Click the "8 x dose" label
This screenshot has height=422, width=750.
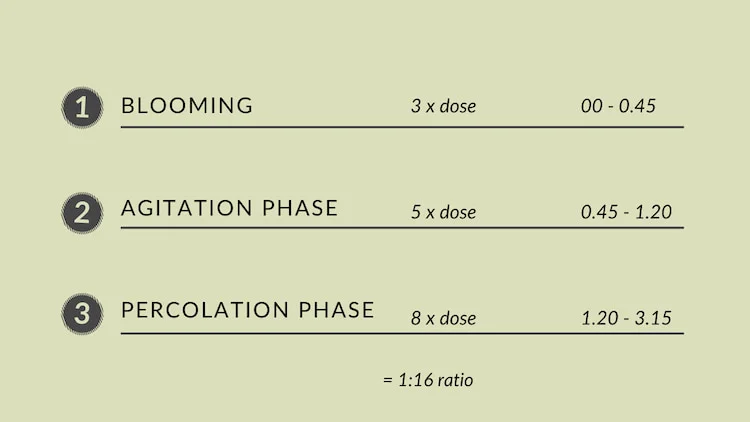point(443,319)
